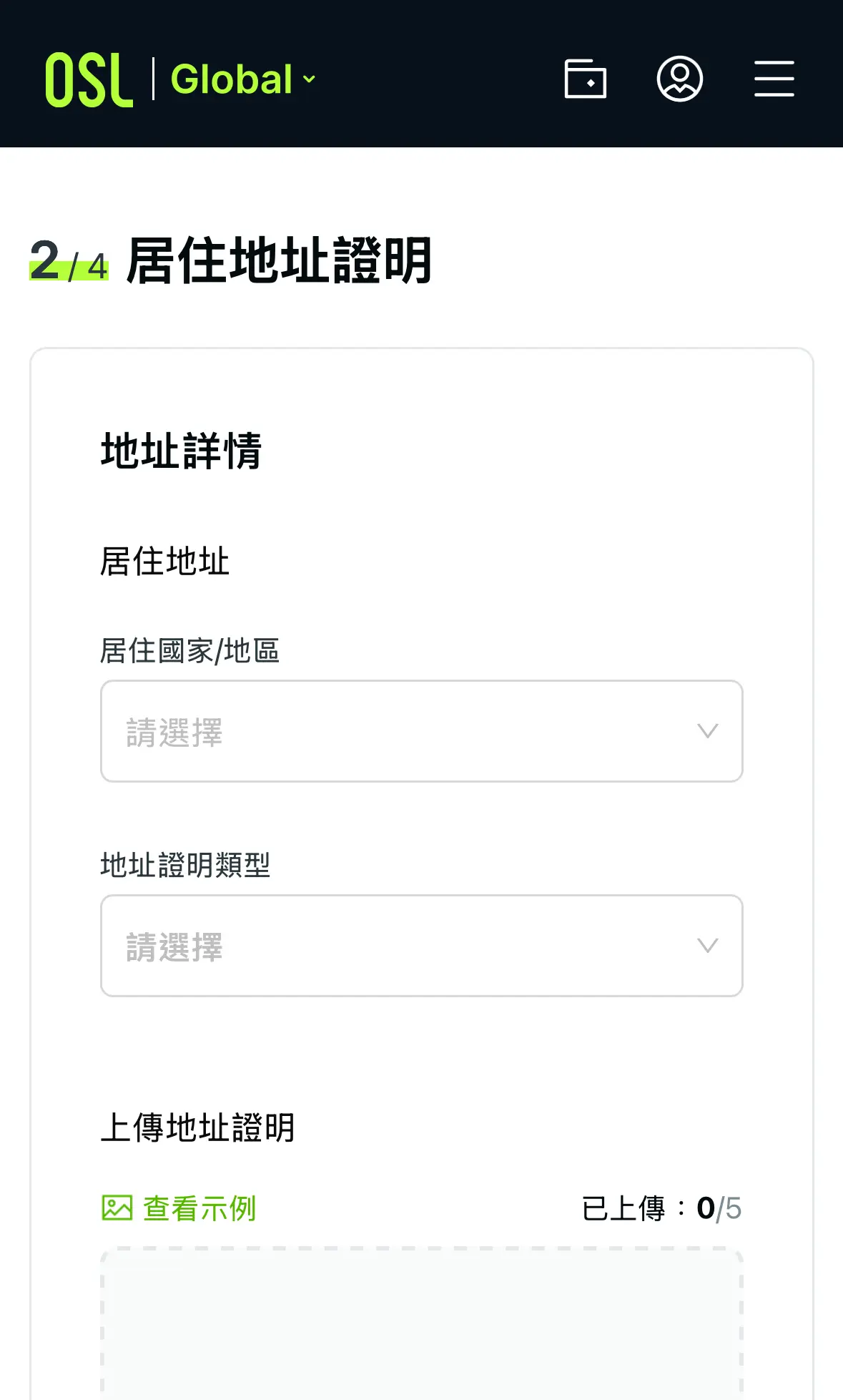Image resolution: width=843 pixels, height=1400 pixels.
Task: Click the arrow in 地址證明類型 field
Action: coord(707,946)
